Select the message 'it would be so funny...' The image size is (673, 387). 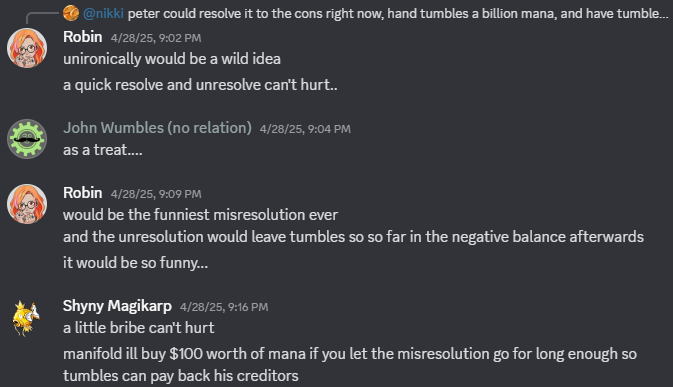pyautogui.click(x=136, y=263)
